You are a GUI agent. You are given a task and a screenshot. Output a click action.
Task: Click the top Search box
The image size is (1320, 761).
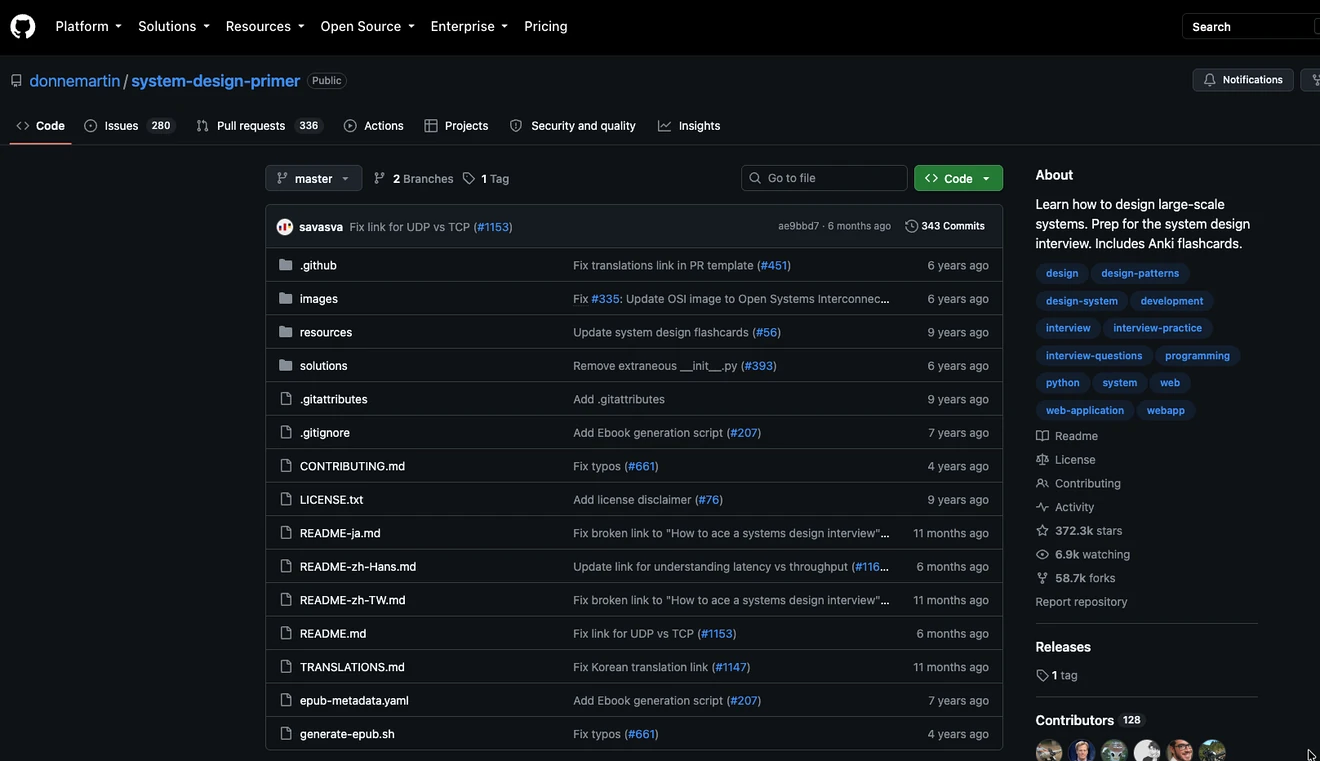tap(1250, 26)
